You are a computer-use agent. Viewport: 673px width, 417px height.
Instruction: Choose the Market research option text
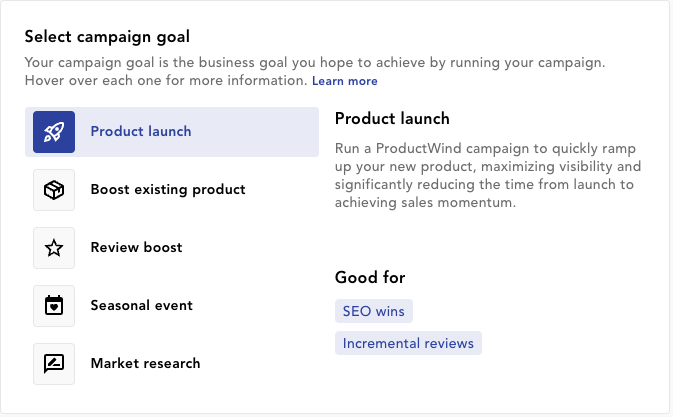coord(145,363)
